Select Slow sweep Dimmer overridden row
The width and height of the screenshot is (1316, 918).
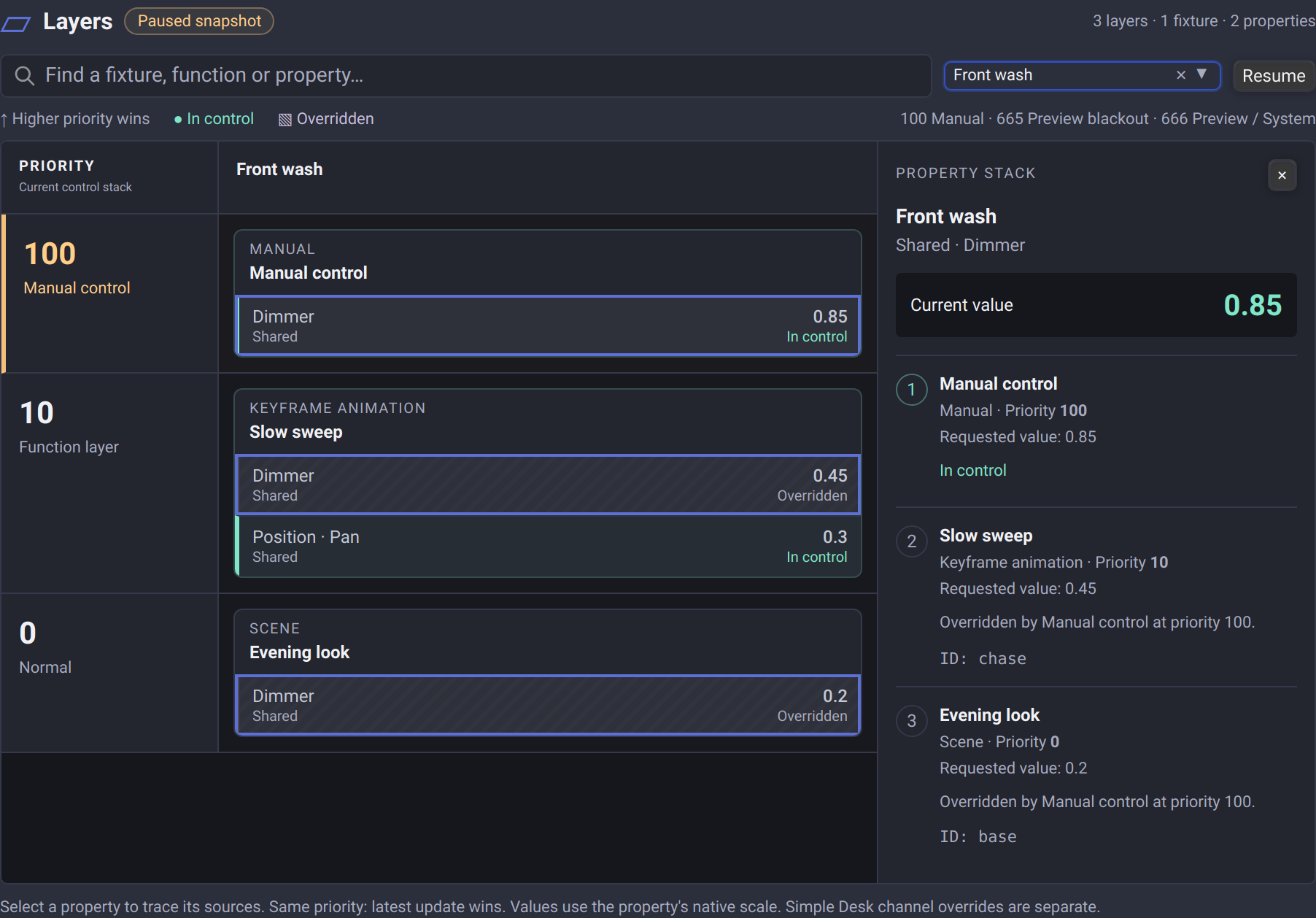coord(548,485)
